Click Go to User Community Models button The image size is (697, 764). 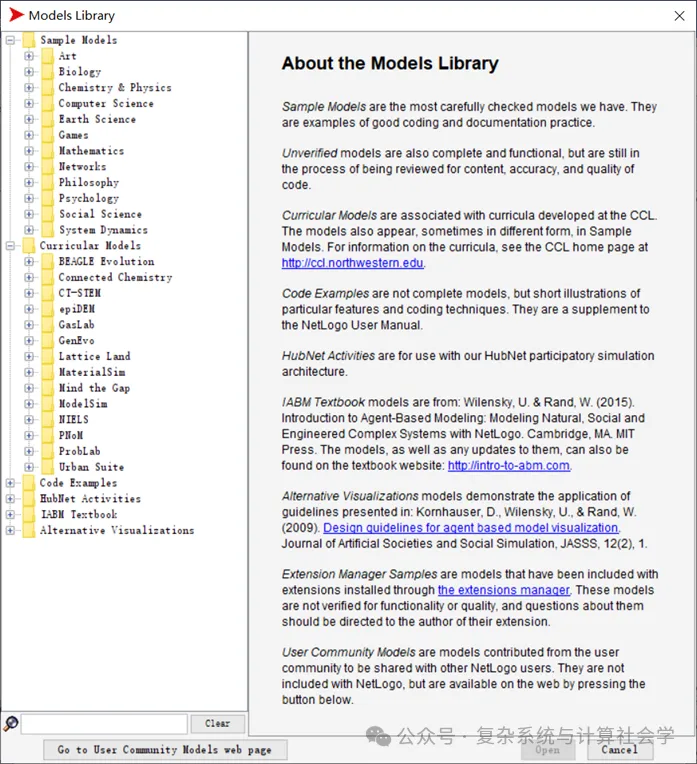165,750
